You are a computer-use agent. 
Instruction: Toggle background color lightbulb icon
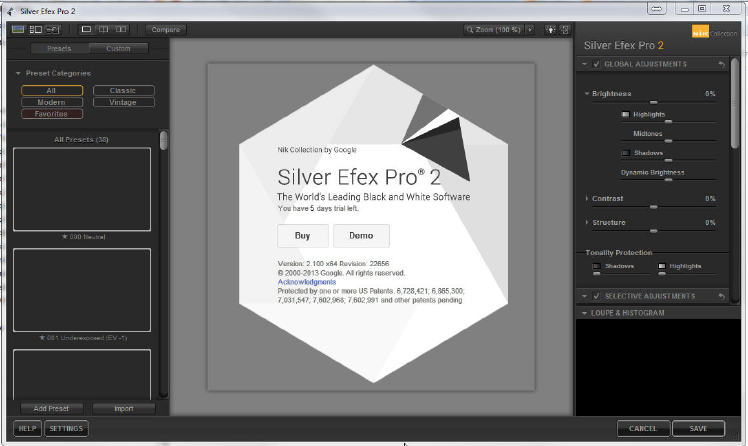(551, 30)
